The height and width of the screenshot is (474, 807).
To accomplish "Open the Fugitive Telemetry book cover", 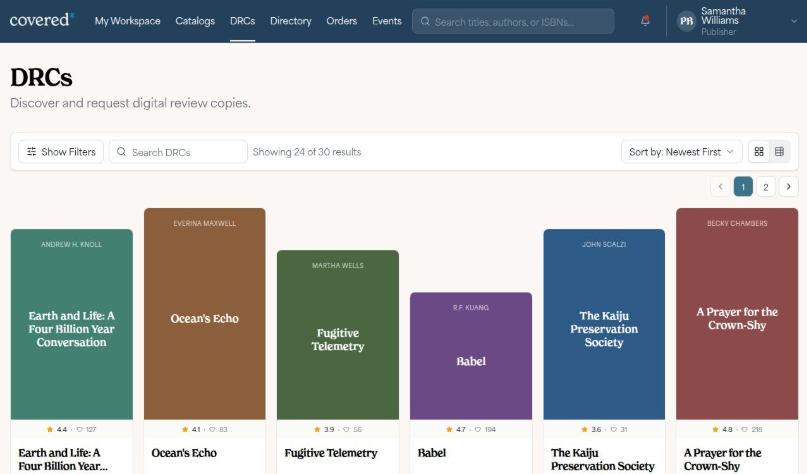I will [x=338, y=335].
